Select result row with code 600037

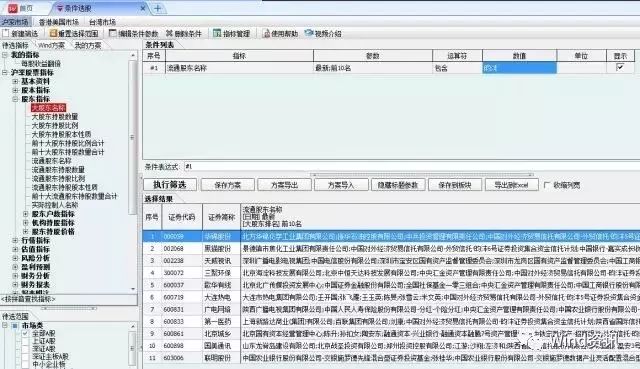[391, 285]
